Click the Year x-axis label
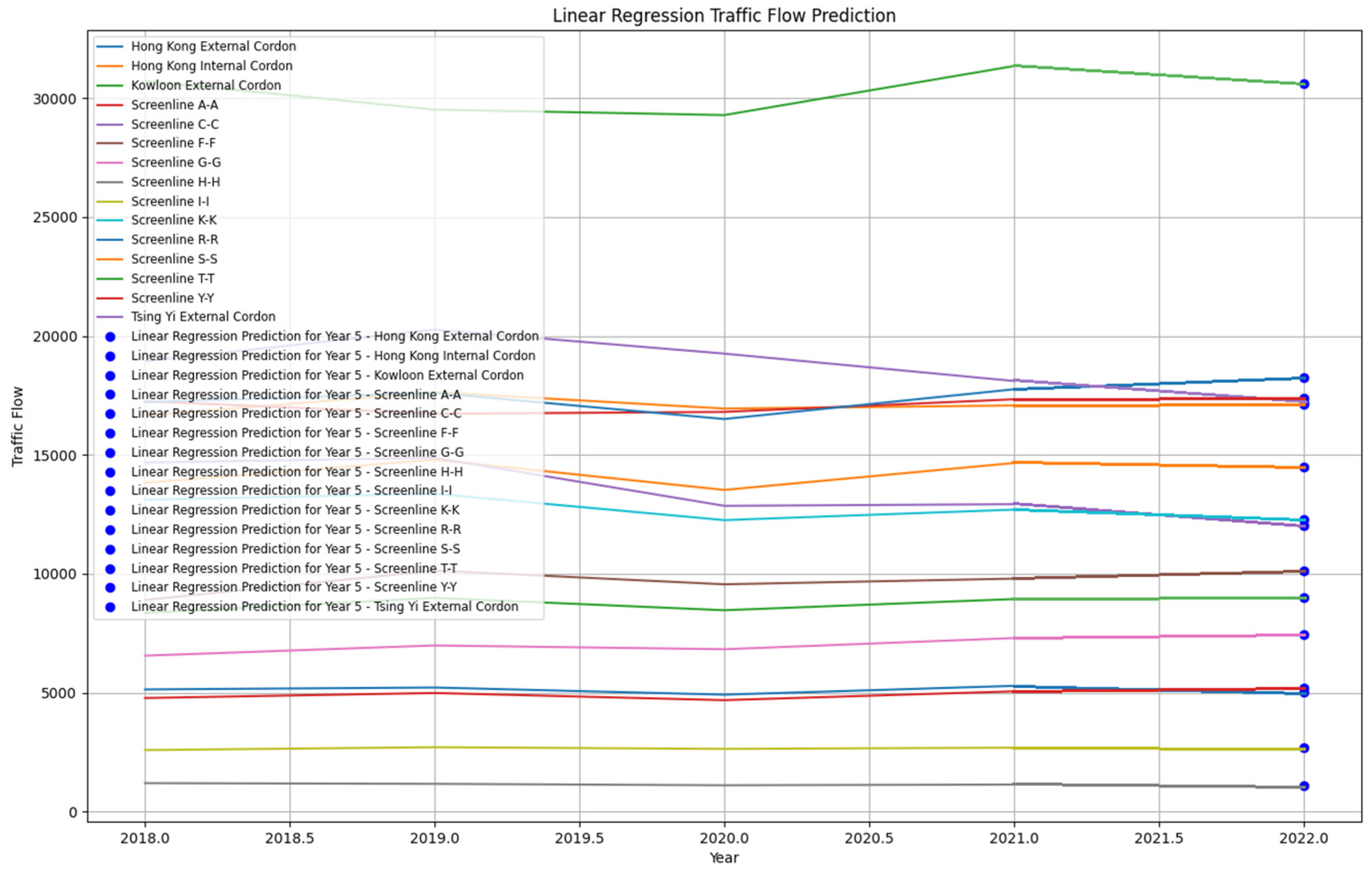This screenshot has height=871, width=1372. [724, 858]
